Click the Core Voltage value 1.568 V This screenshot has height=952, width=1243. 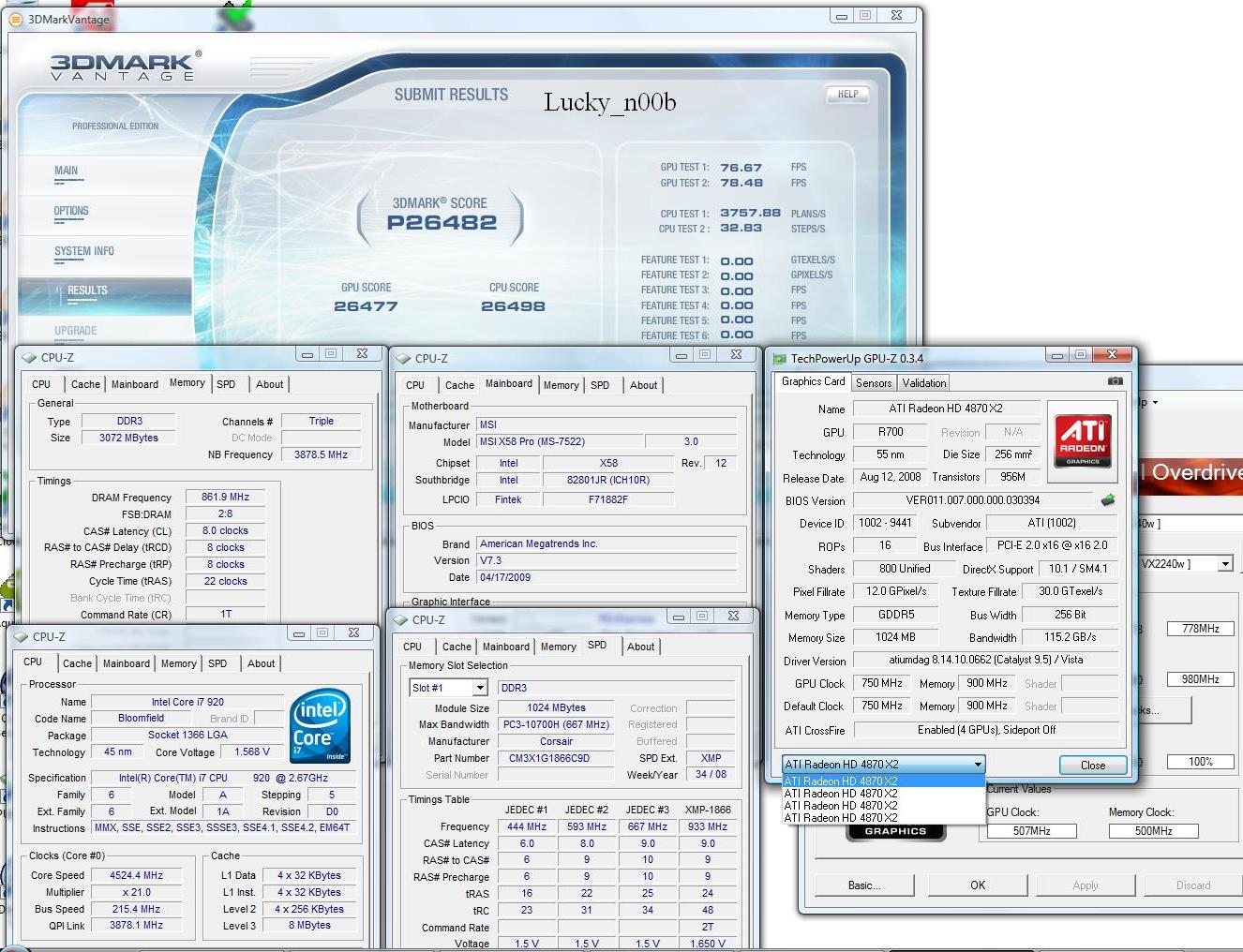point(252,751)
